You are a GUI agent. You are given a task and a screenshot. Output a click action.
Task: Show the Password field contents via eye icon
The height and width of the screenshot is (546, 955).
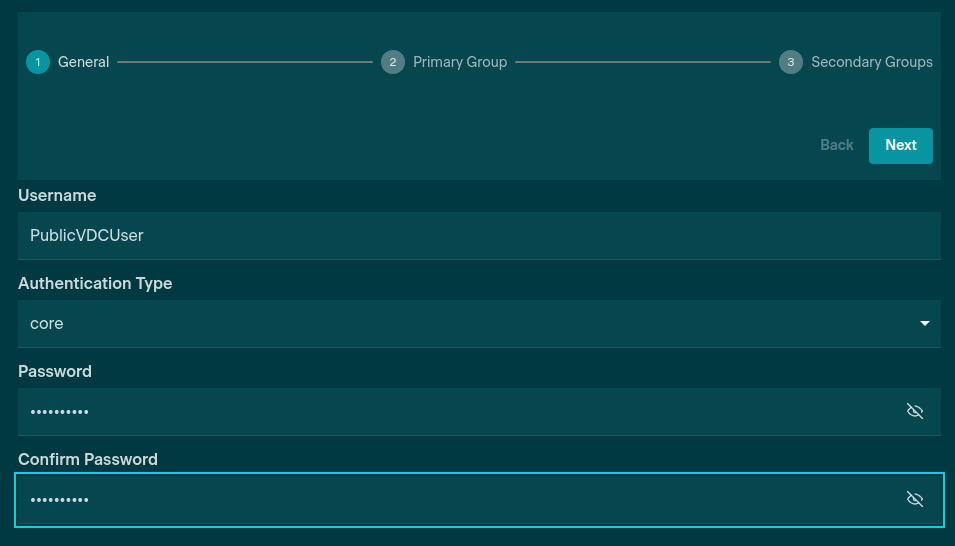pos(914,412)
